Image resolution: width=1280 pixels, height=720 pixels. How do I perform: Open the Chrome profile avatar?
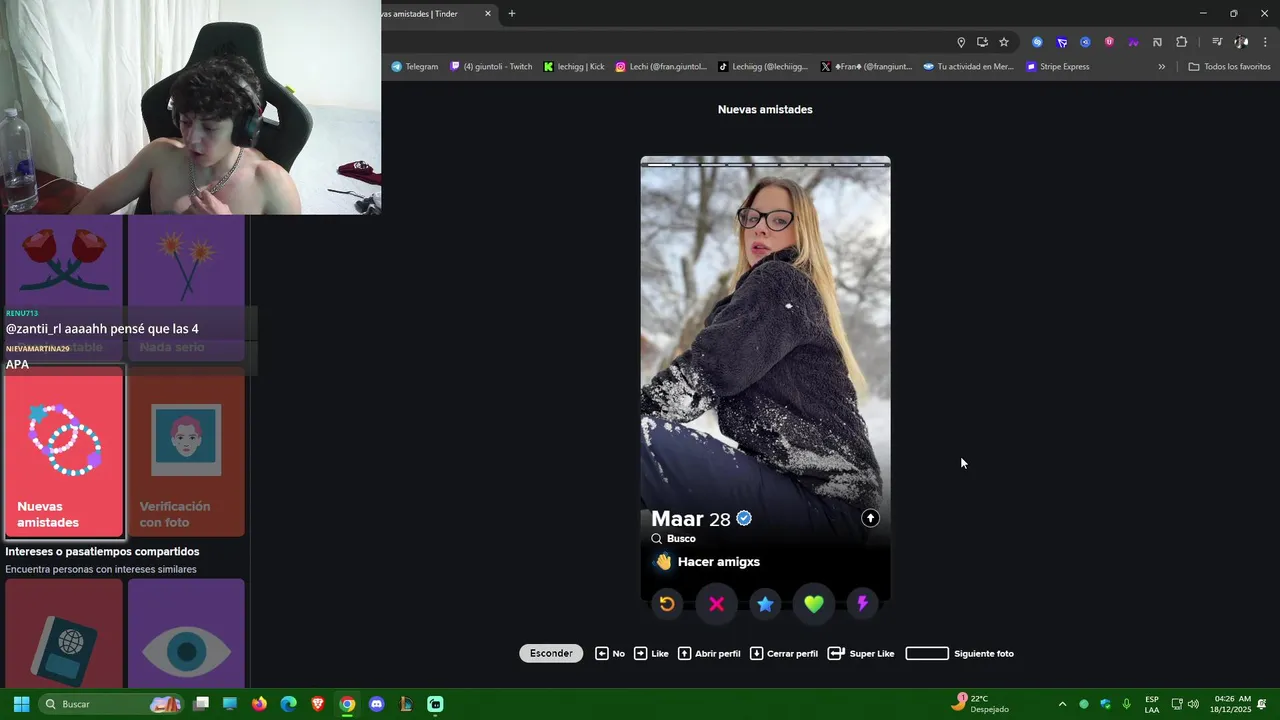[x=1241, y=42]
